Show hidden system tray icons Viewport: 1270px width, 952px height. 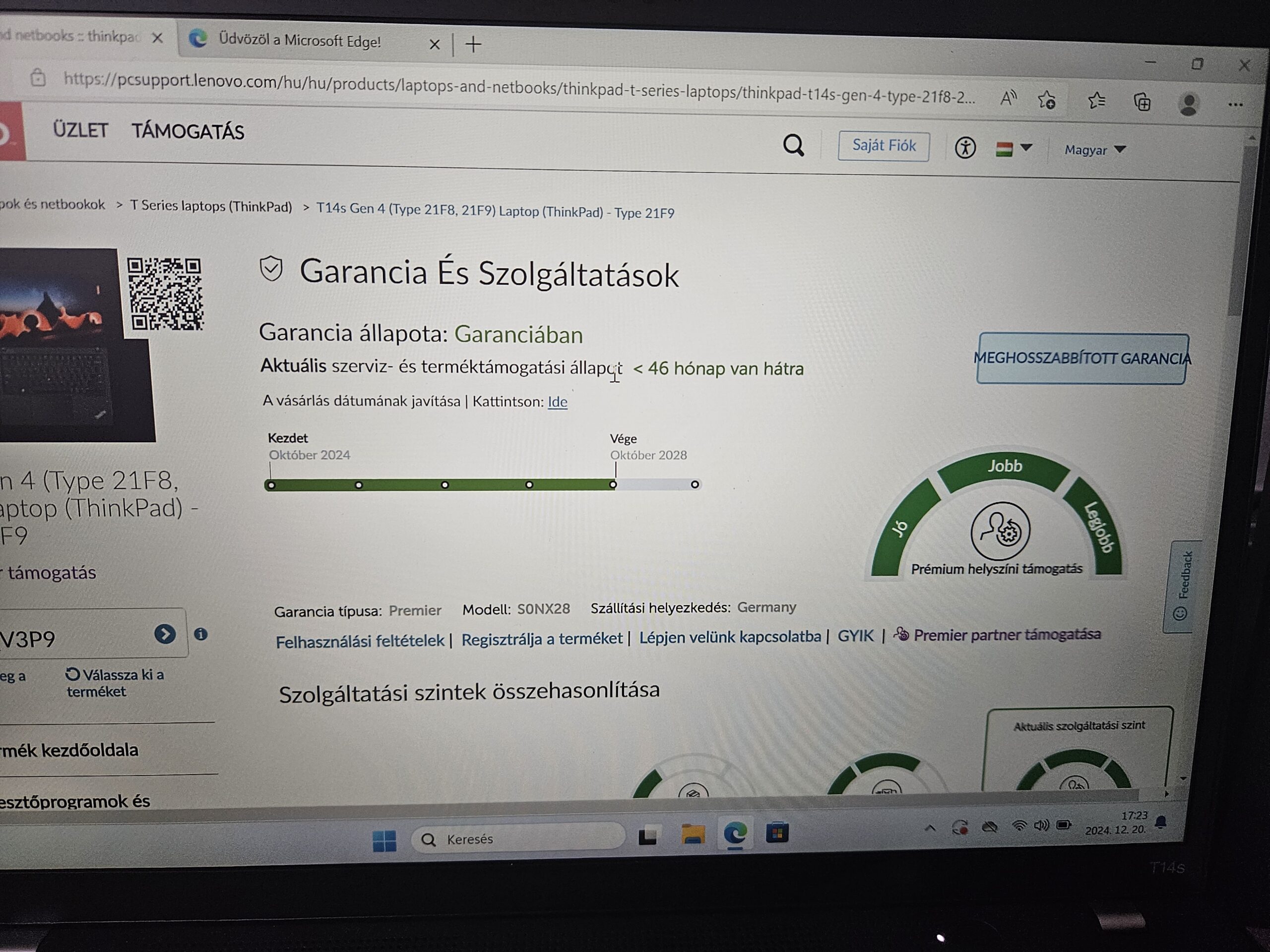click(930, 829)
